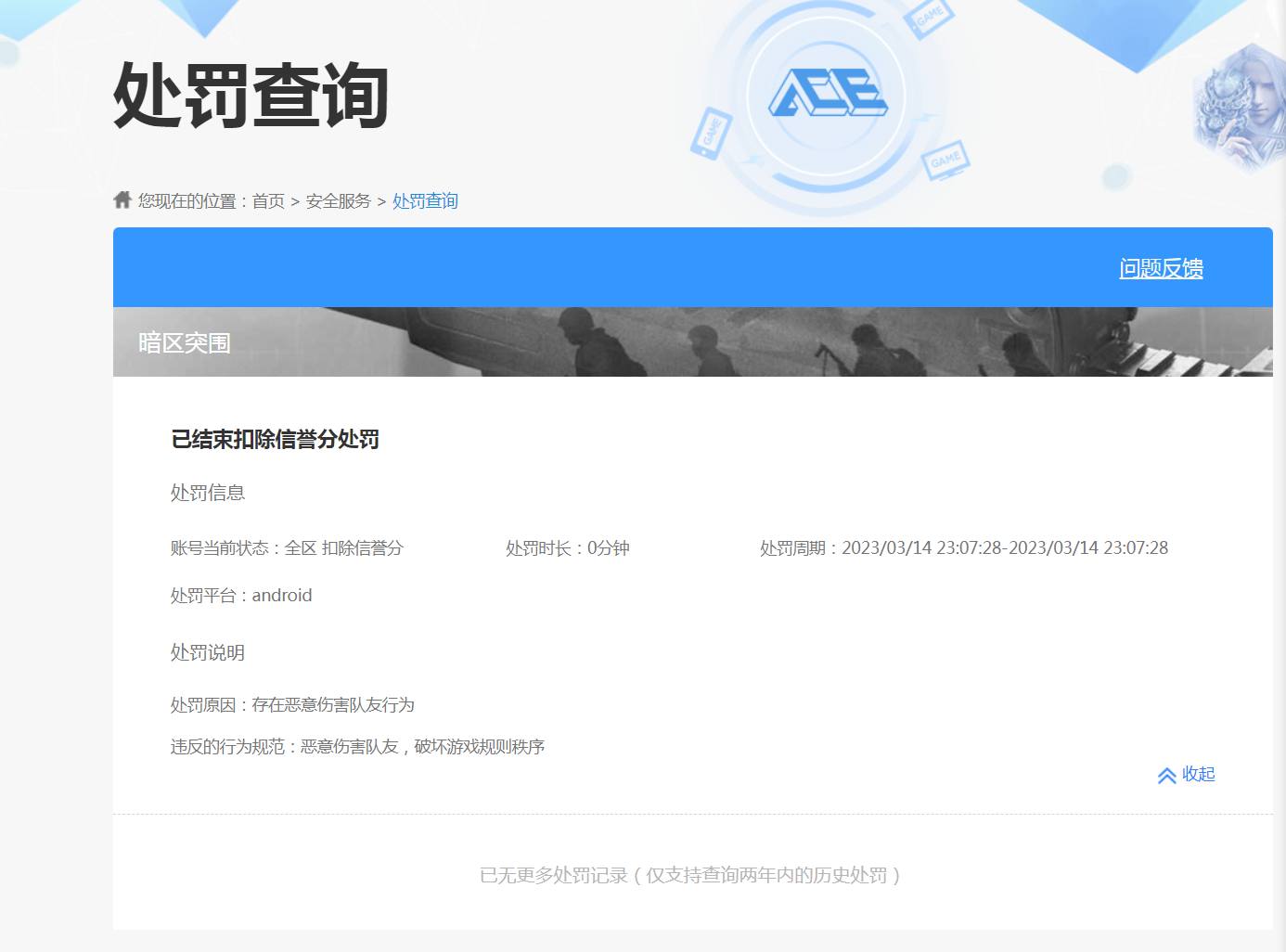This screenshot has width=1286, height=952.
Task: Click the home icon in breadcrumb
Action: [x=122, y=199]
